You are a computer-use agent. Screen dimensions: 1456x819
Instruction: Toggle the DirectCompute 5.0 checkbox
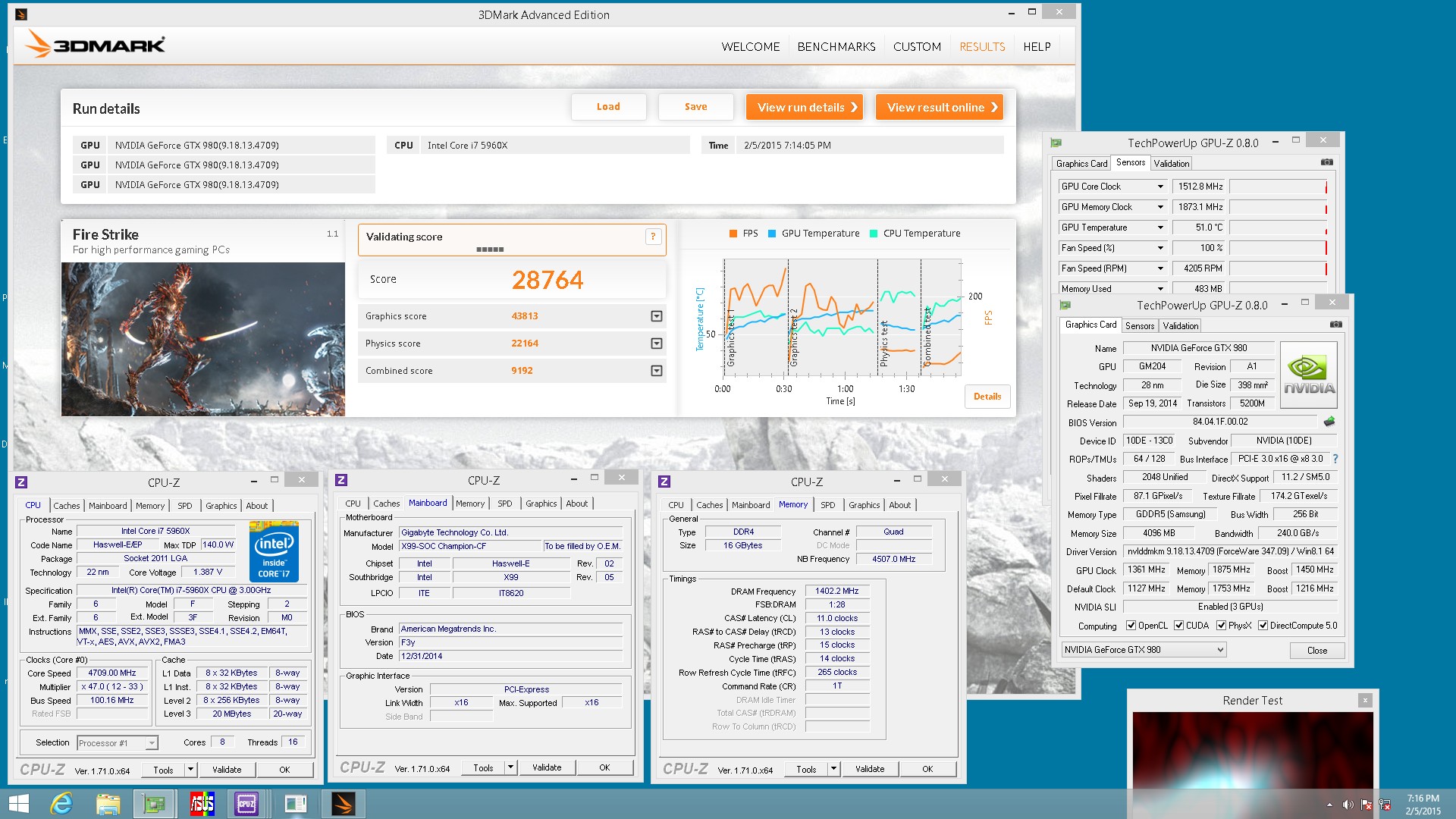(1263, 626)
